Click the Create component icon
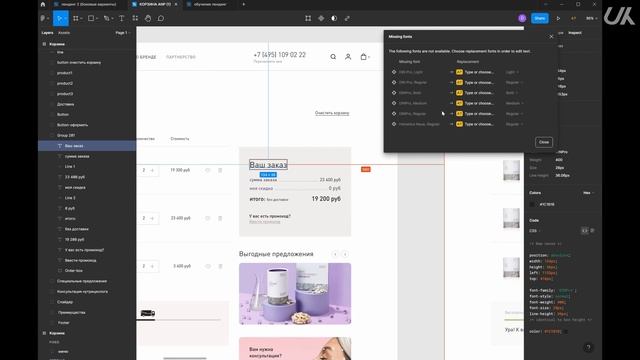The height and width of the screenshot is (360, 640). (321, 18)
